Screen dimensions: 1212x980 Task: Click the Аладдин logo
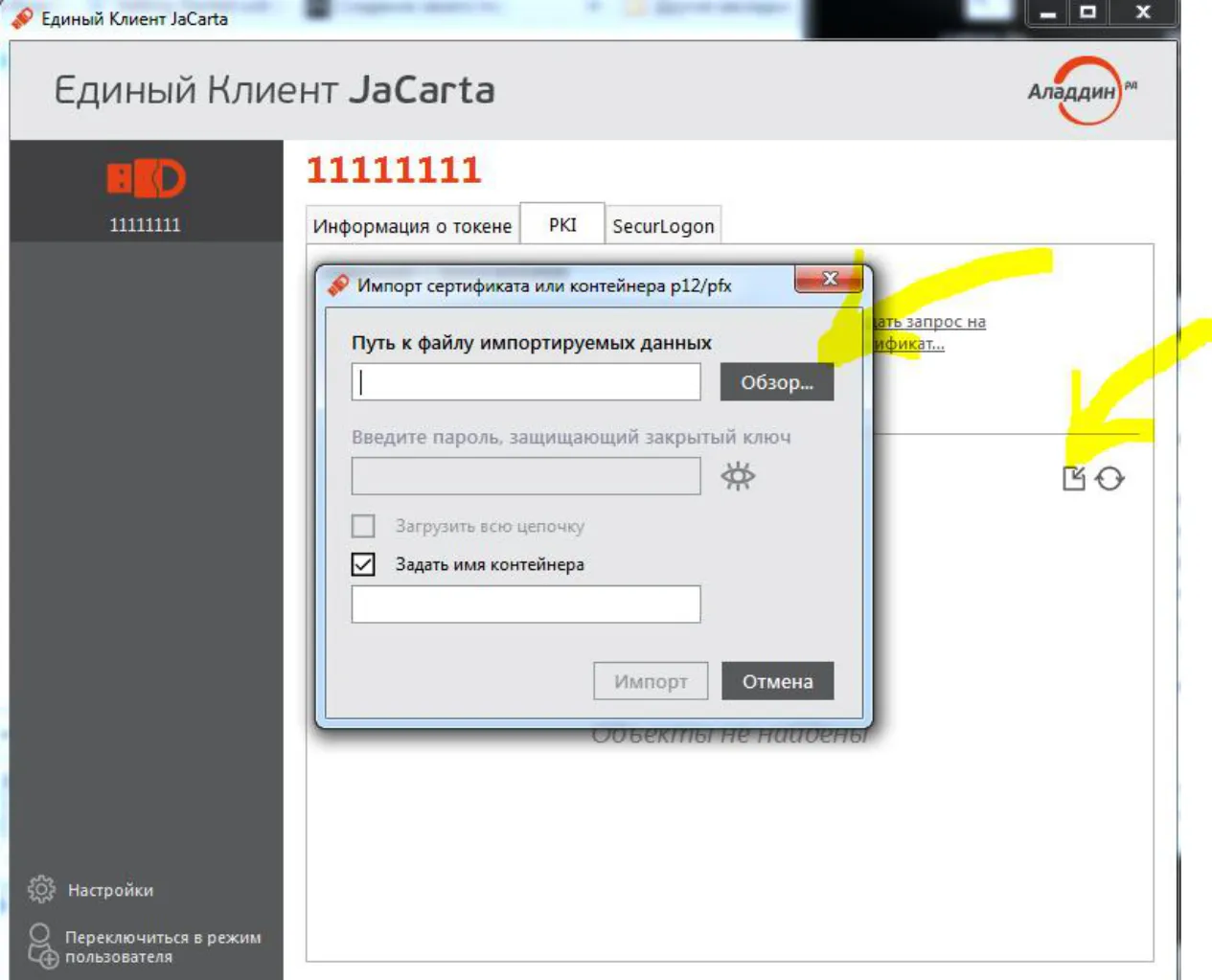[1081, 90]
